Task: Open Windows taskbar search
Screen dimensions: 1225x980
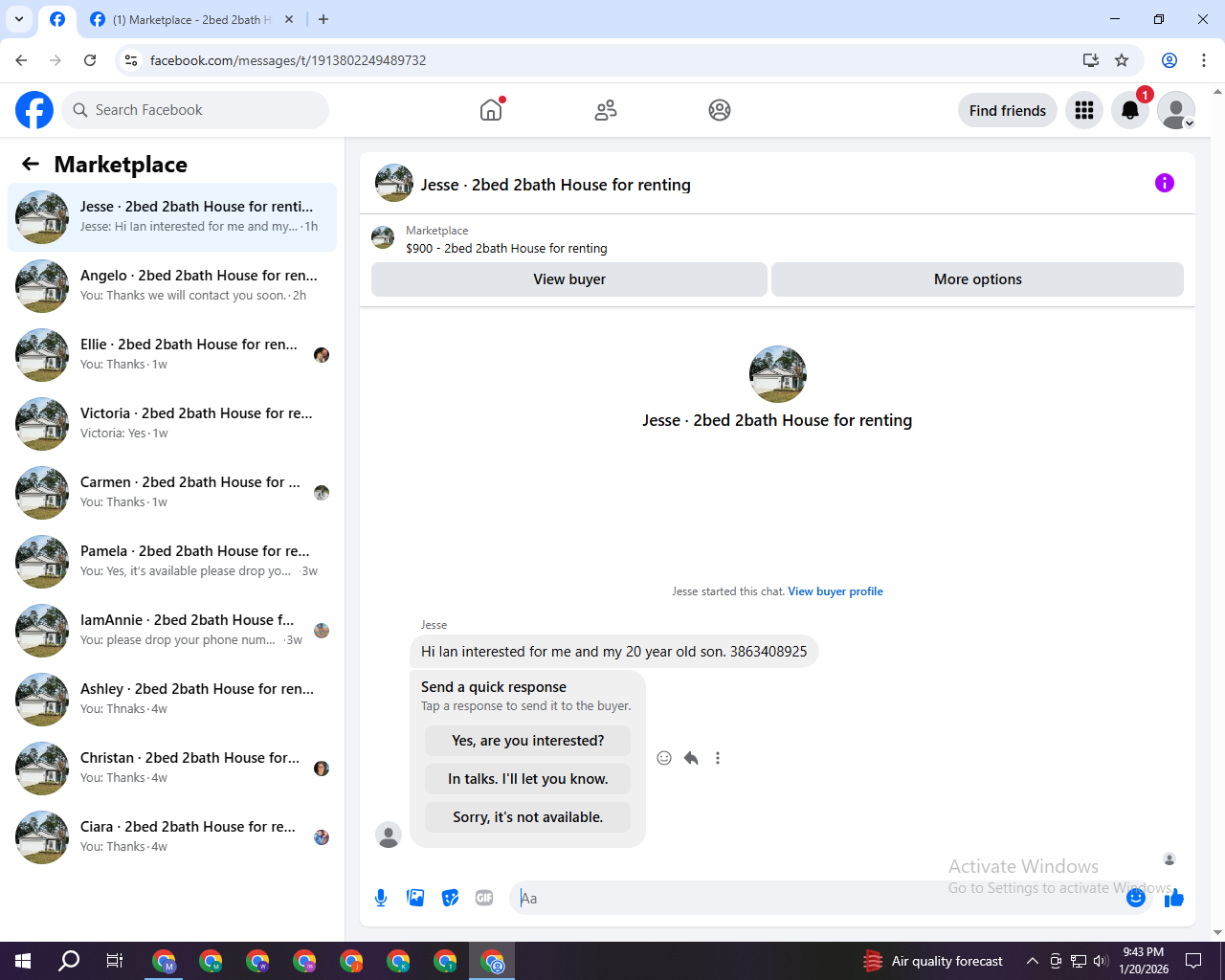Action: [x=69, y=961]
